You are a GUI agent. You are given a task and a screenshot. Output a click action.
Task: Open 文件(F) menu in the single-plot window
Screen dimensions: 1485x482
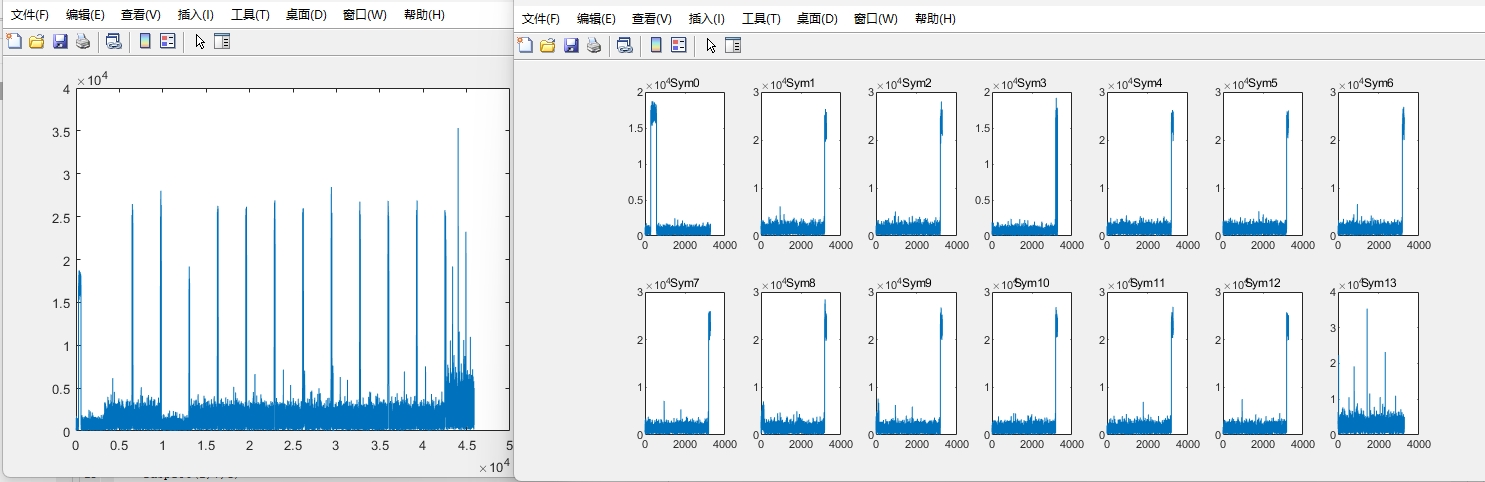30,15
